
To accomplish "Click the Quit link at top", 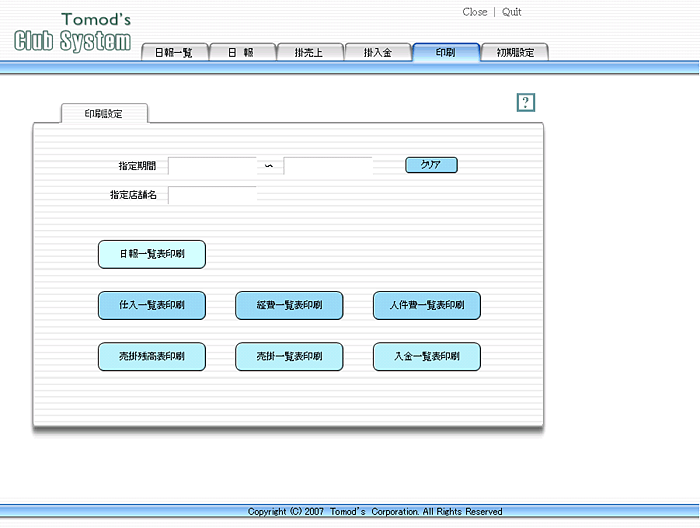I will (511, 12).
